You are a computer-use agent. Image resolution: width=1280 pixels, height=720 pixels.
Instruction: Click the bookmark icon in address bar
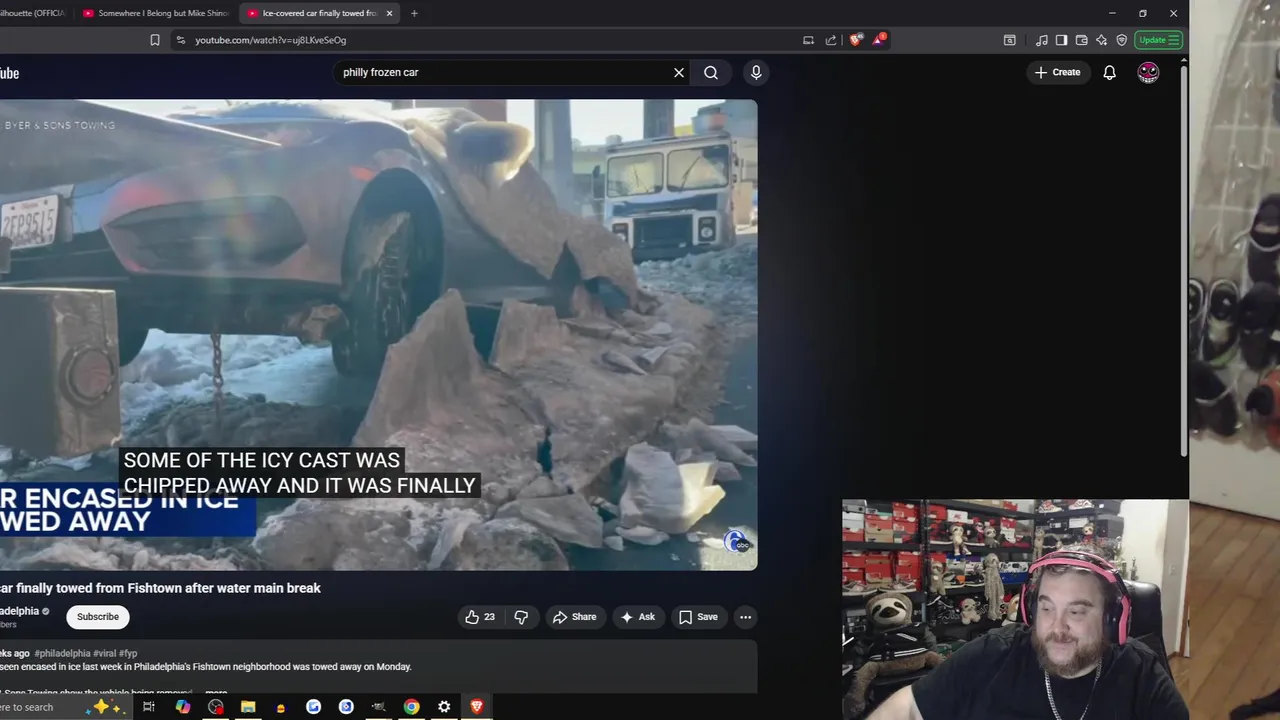[155, 40]
